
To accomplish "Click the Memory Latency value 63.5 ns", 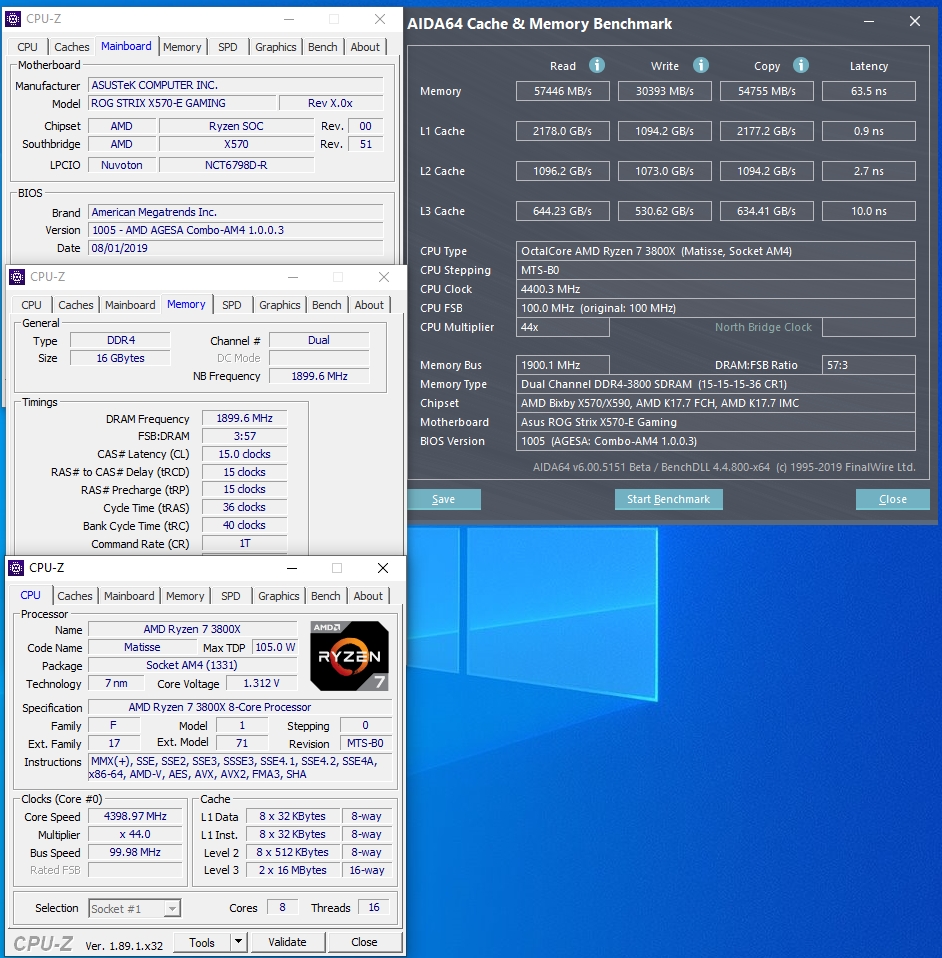I will [x=869, y=91].
